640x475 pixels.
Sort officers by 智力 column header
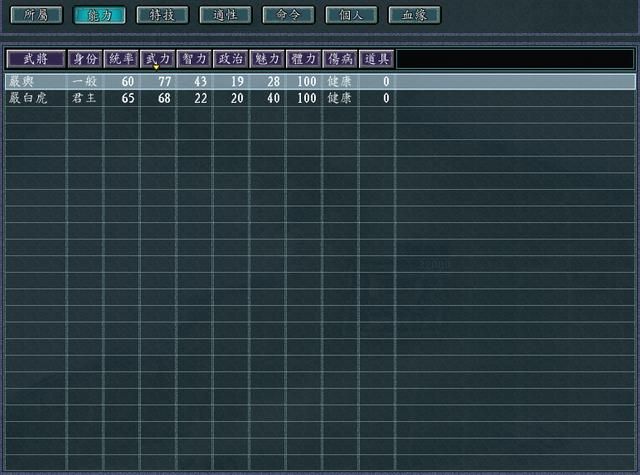(x=194, y=59)
